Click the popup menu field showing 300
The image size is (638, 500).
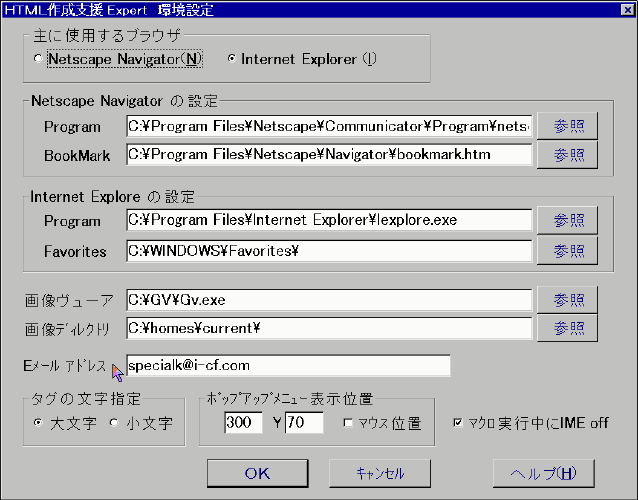(x=243, y=422)
